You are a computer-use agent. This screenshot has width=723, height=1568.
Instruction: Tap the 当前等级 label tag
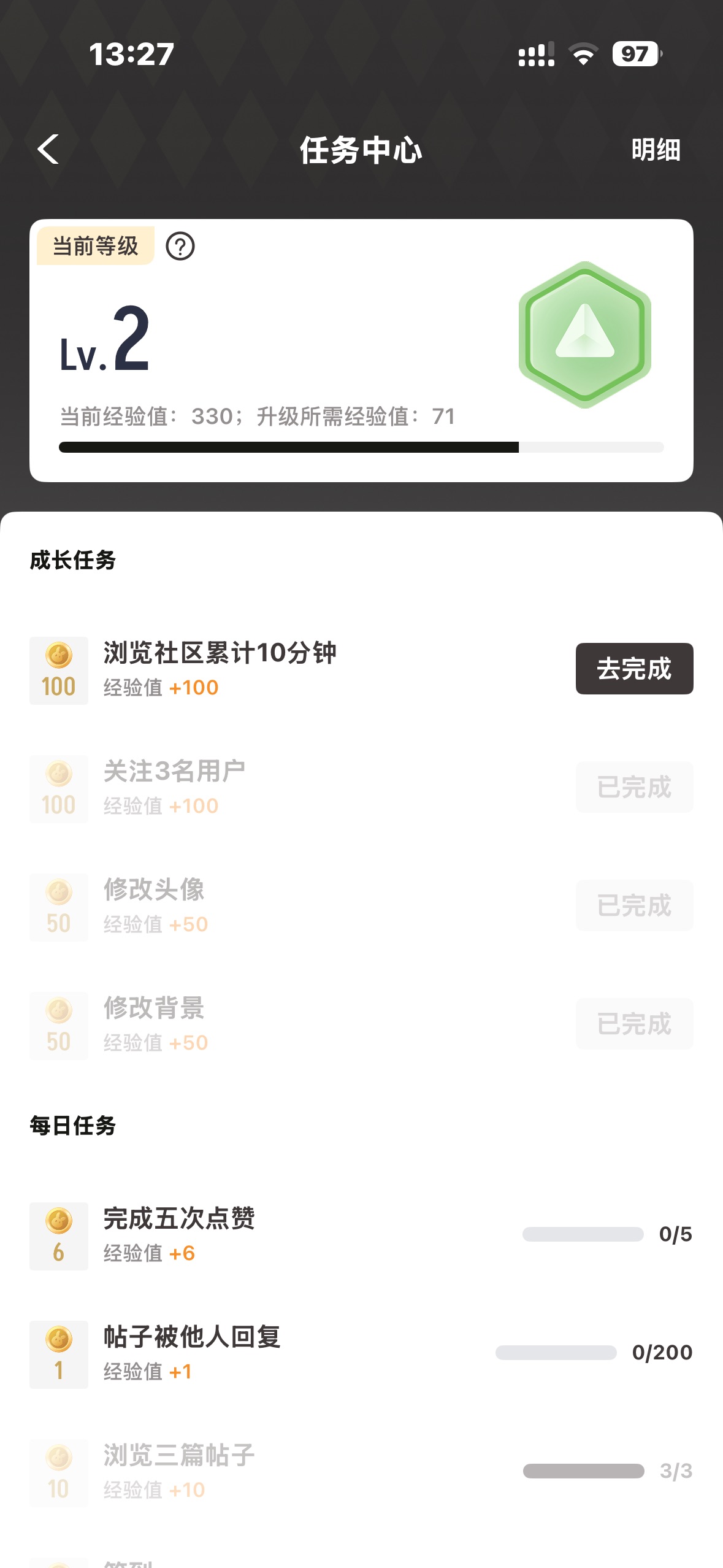pyautogui.click(x=96, y=246)
